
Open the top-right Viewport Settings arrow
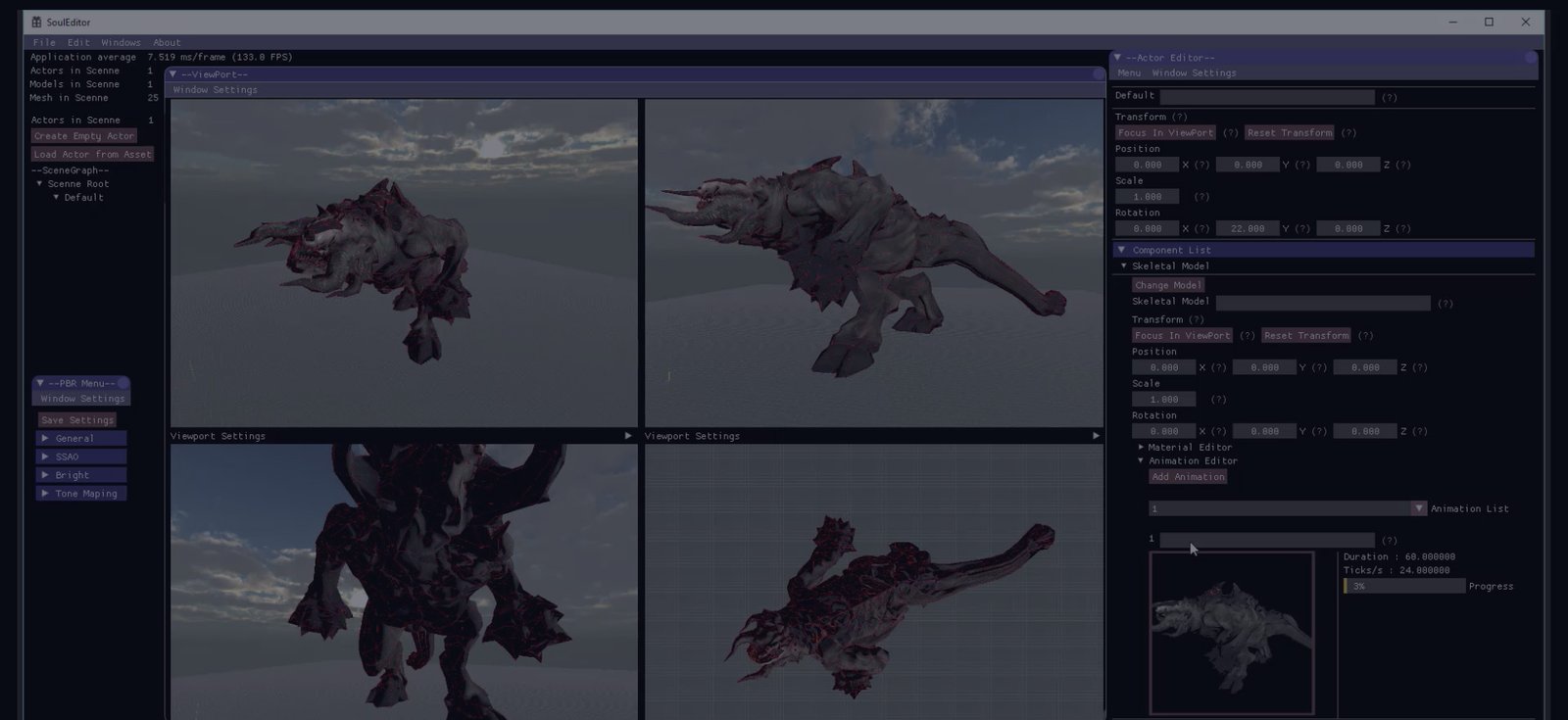tap(1096, 436)
